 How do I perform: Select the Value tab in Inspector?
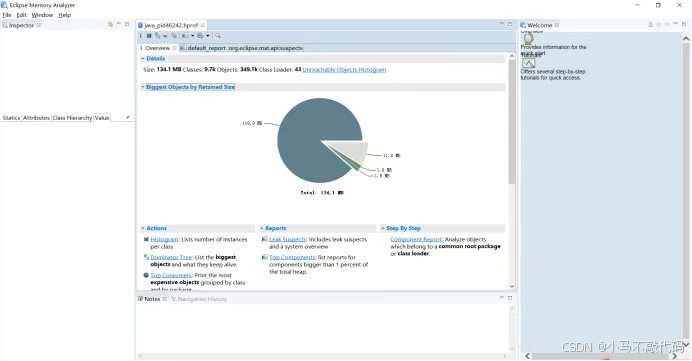click(102, 118)
